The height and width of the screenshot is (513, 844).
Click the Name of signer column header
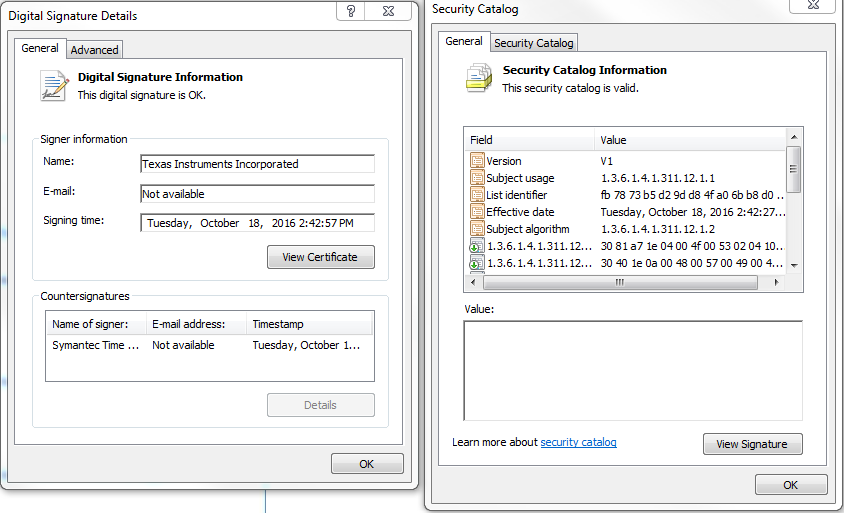[96, 324]
